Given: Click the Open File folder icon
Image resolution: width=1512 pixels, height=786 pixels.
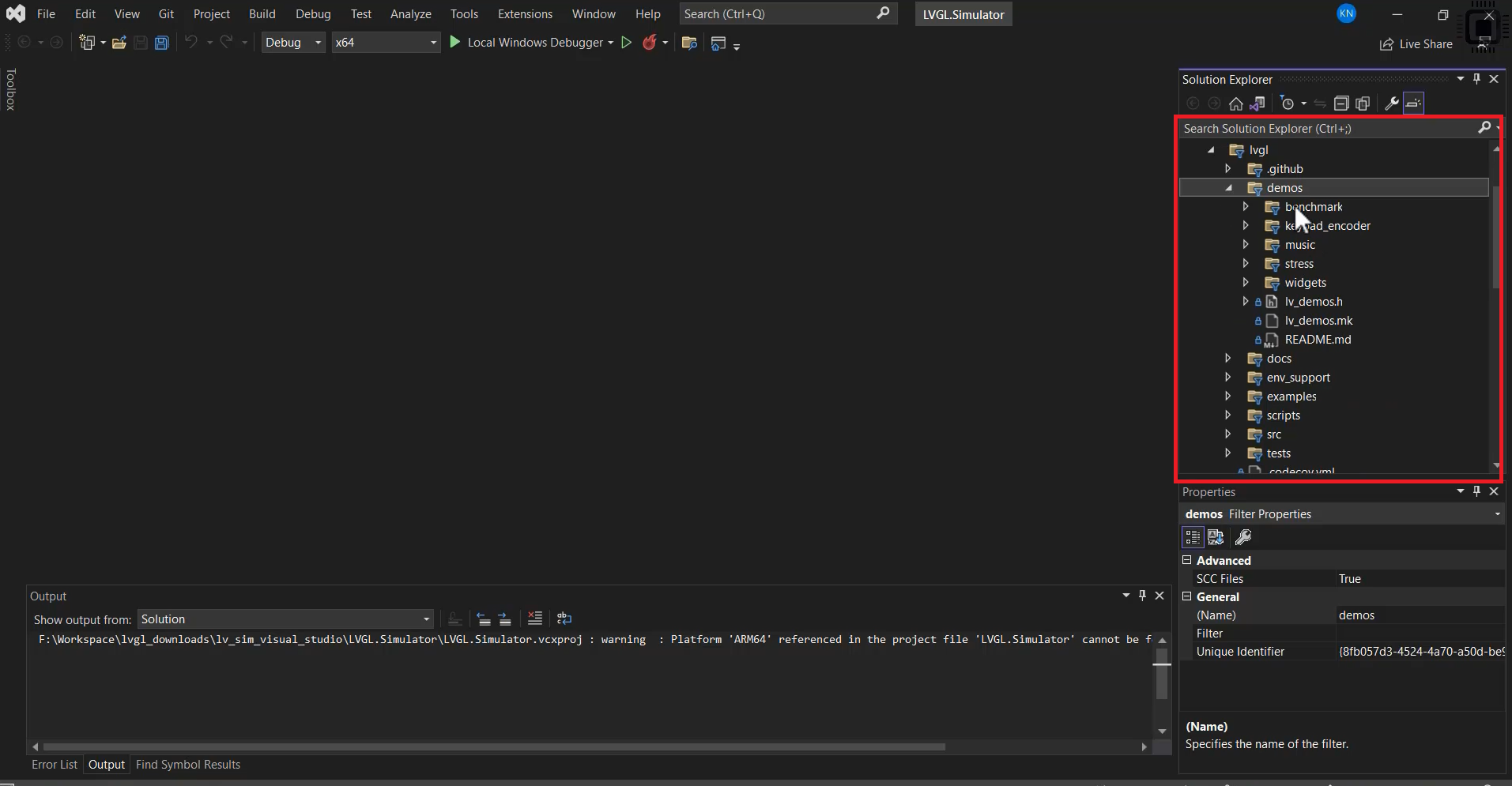Looking at the screenshot, I should pos(119,43).
